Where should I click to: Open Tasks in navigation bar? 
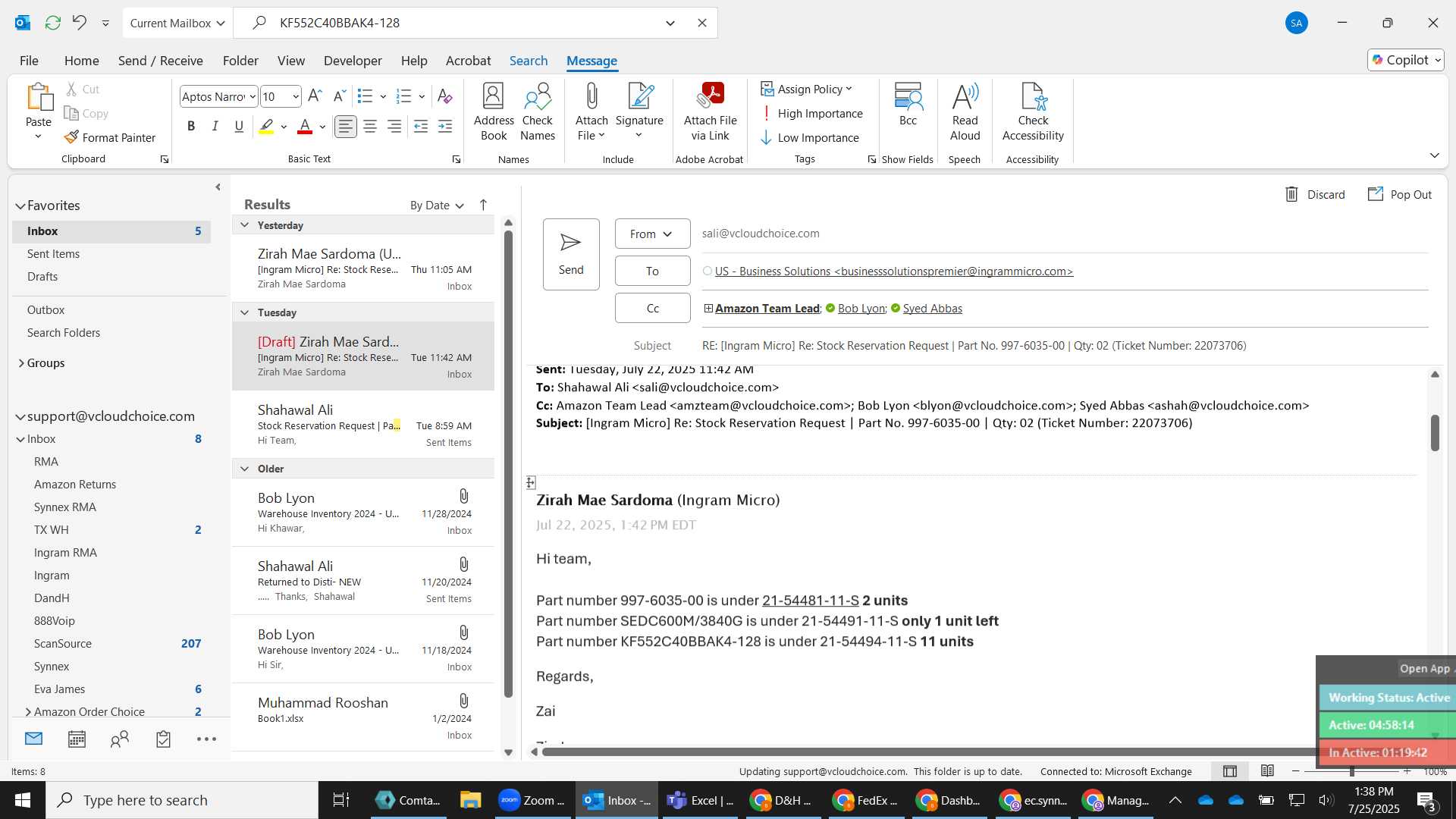point(163,739)
